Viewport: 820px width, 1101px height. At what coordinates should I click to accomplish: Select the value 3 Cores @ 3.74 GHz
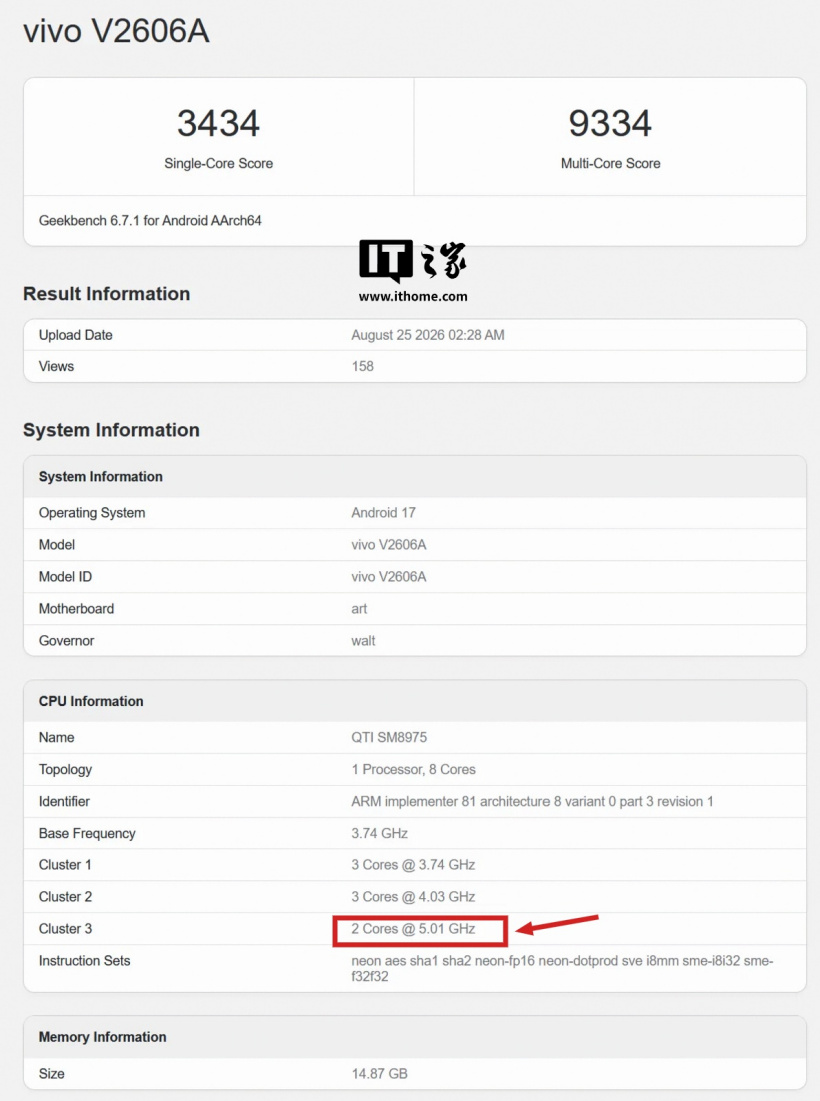pos(413,864)
